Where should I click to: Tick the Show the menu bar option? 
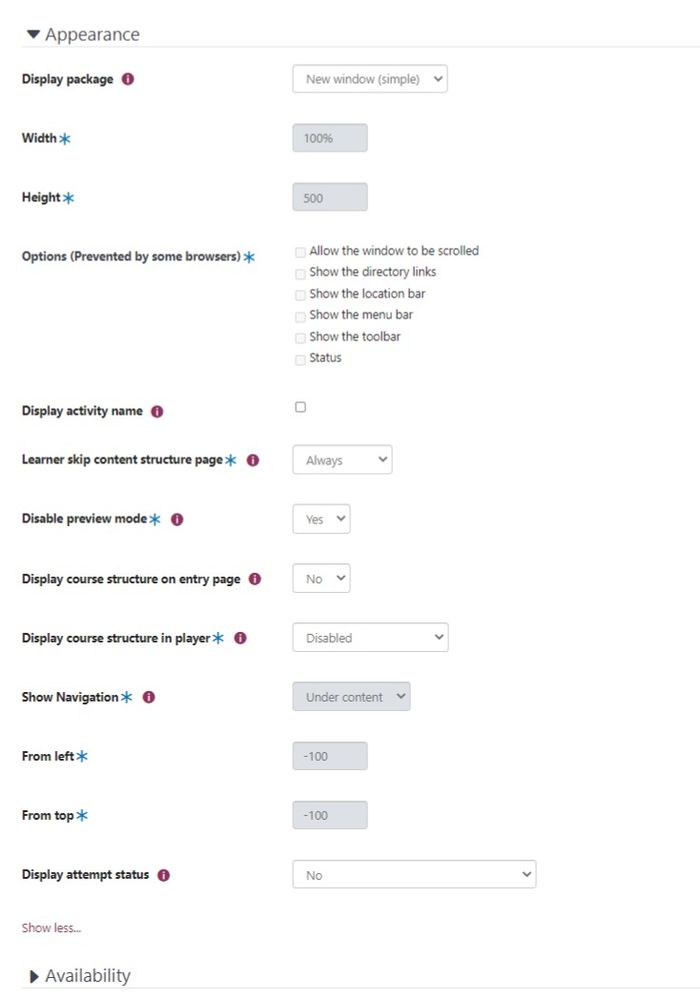[300, 317]
